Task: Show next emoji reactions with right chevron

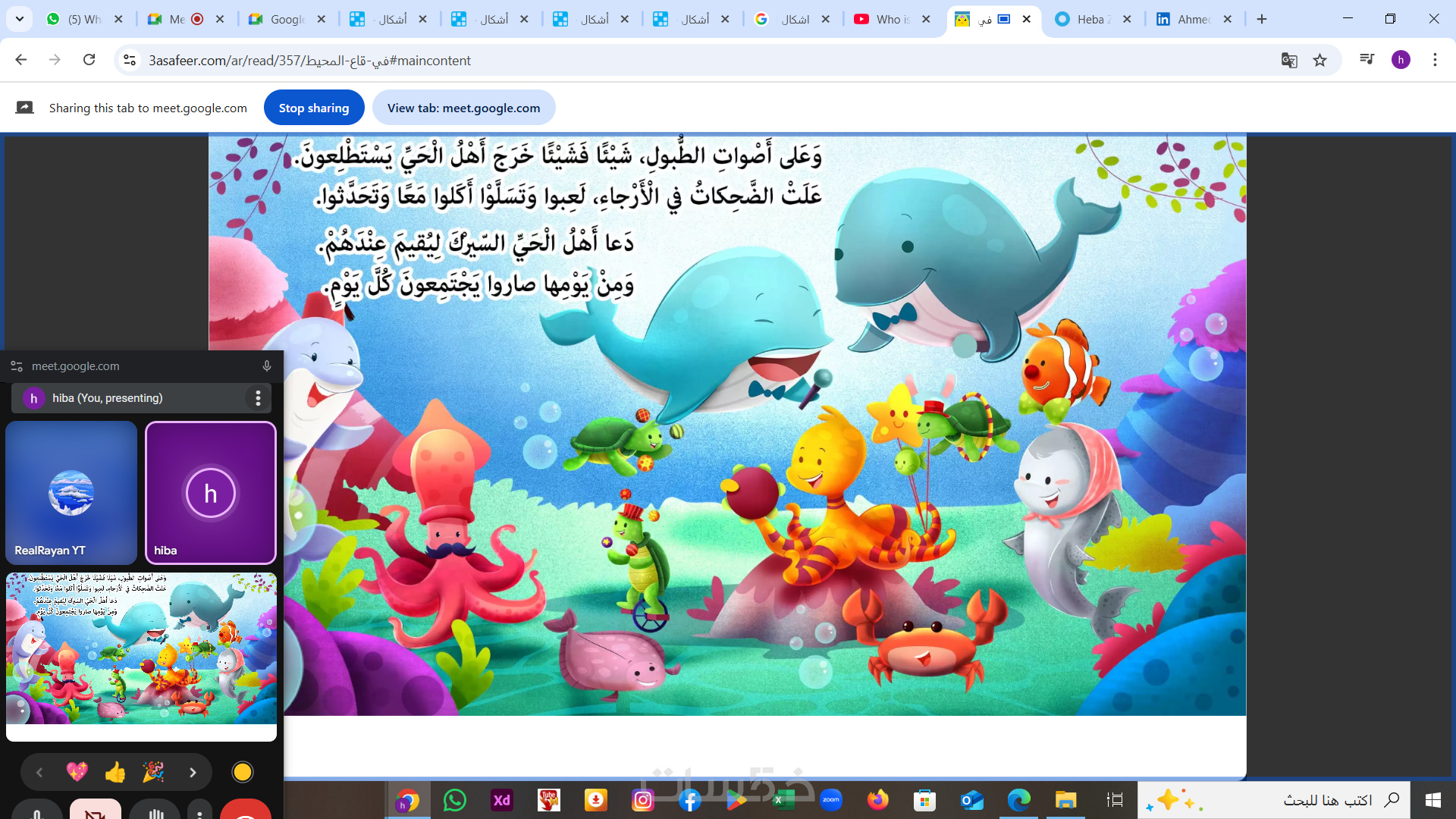Action: tap(193, 772)
